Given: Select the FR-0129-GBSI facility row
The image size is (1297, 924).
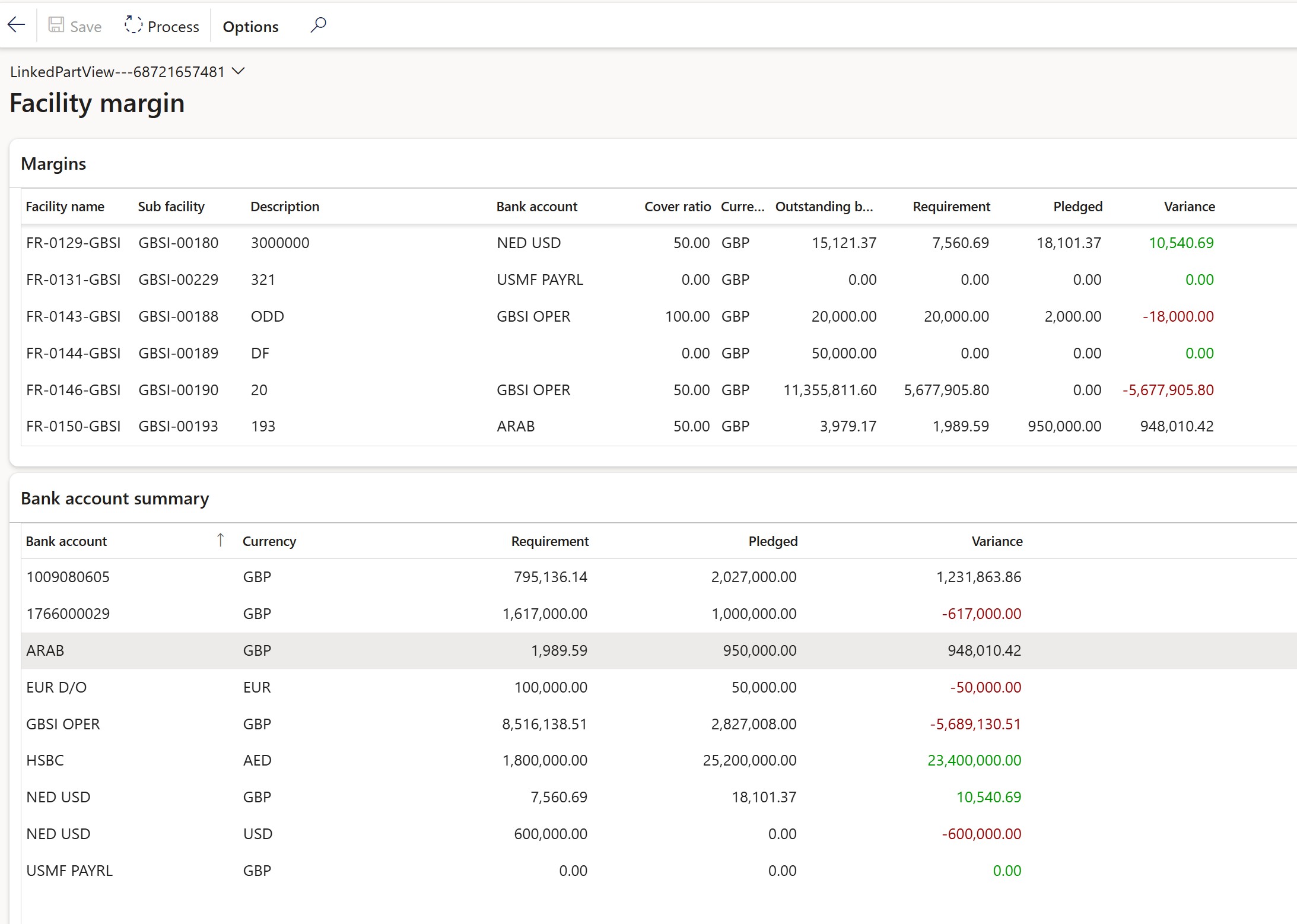Looking at the screenshot, I should tap(74, 243).
